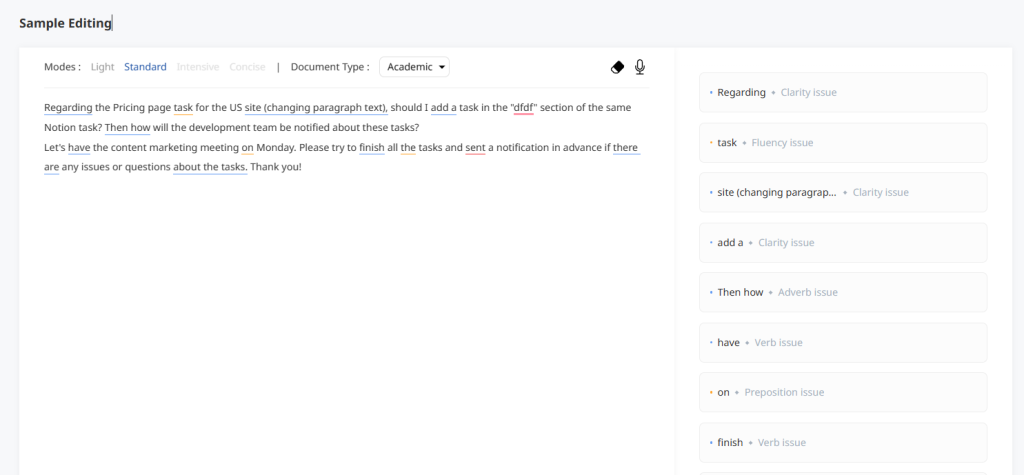Expand the 'Then how' Adverb issue card
Viewport: 1024px width, 475px height.
843,292
